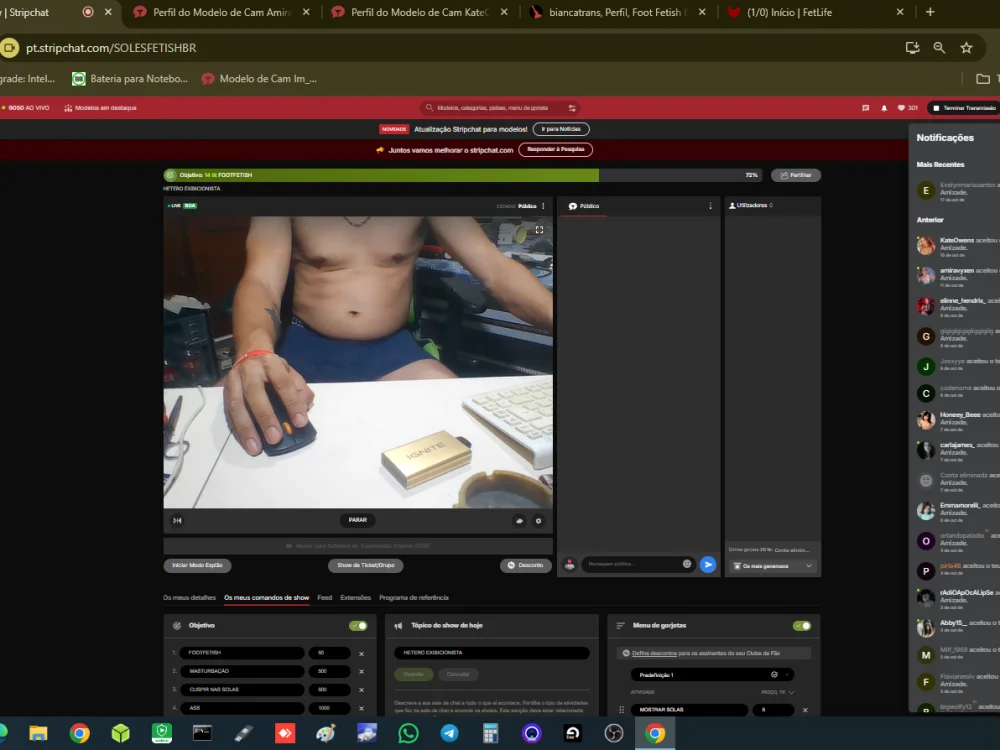Click the fullscreen icon on the video feed

tap(539, 229)
